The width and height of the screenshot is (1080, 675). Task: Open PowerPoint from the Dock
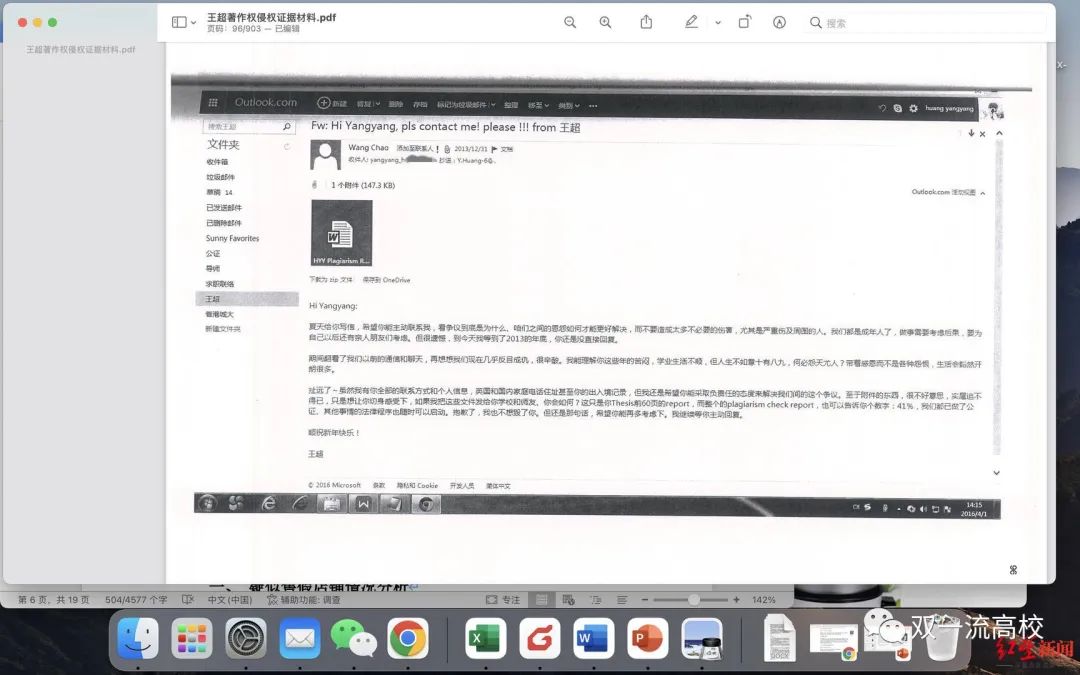pyautogui.click(x=647, y=638)
